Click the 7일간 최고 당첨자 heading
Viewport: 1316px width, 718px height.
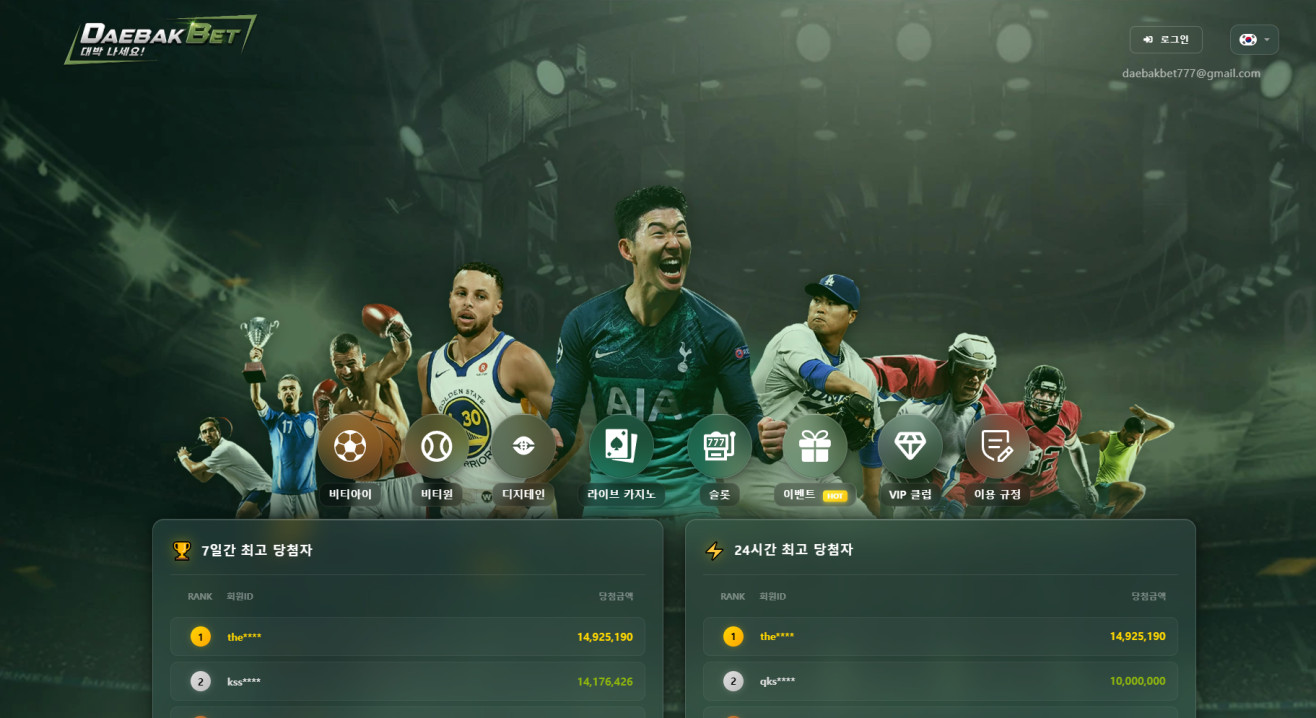click(257, 550)
